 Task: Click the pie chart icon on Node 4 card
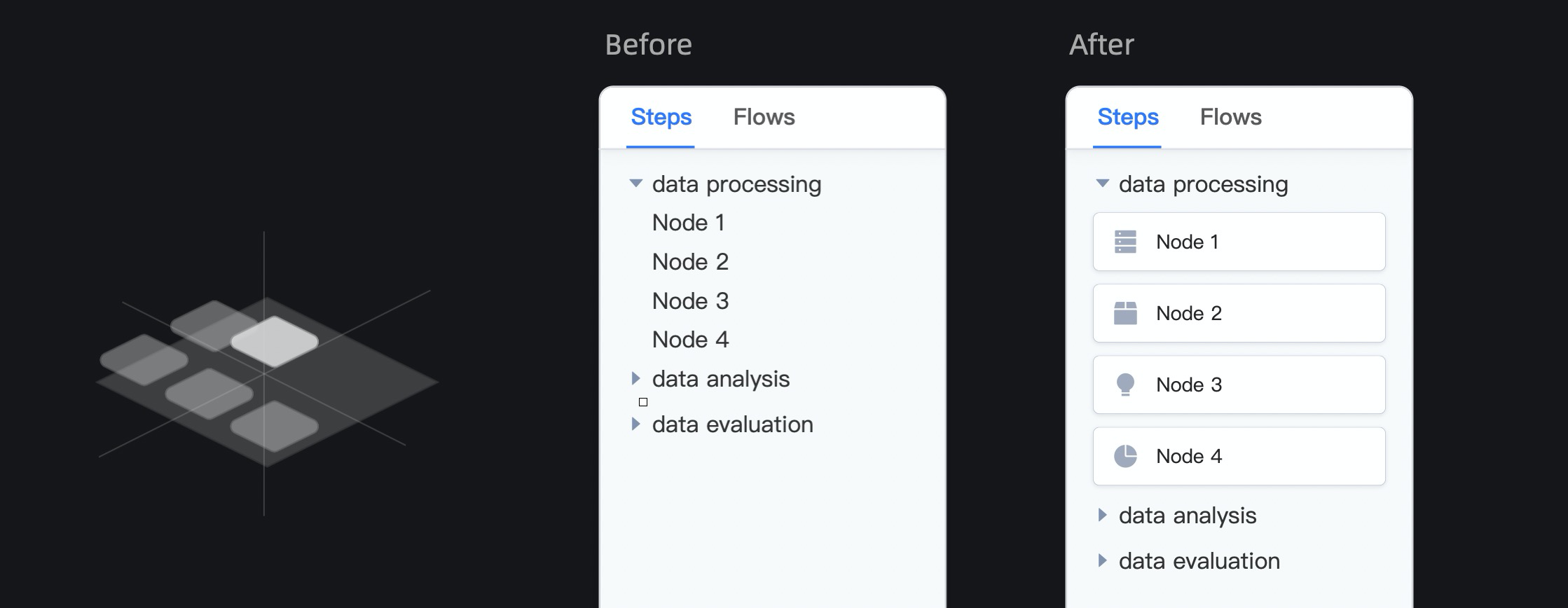point(1125,456)
